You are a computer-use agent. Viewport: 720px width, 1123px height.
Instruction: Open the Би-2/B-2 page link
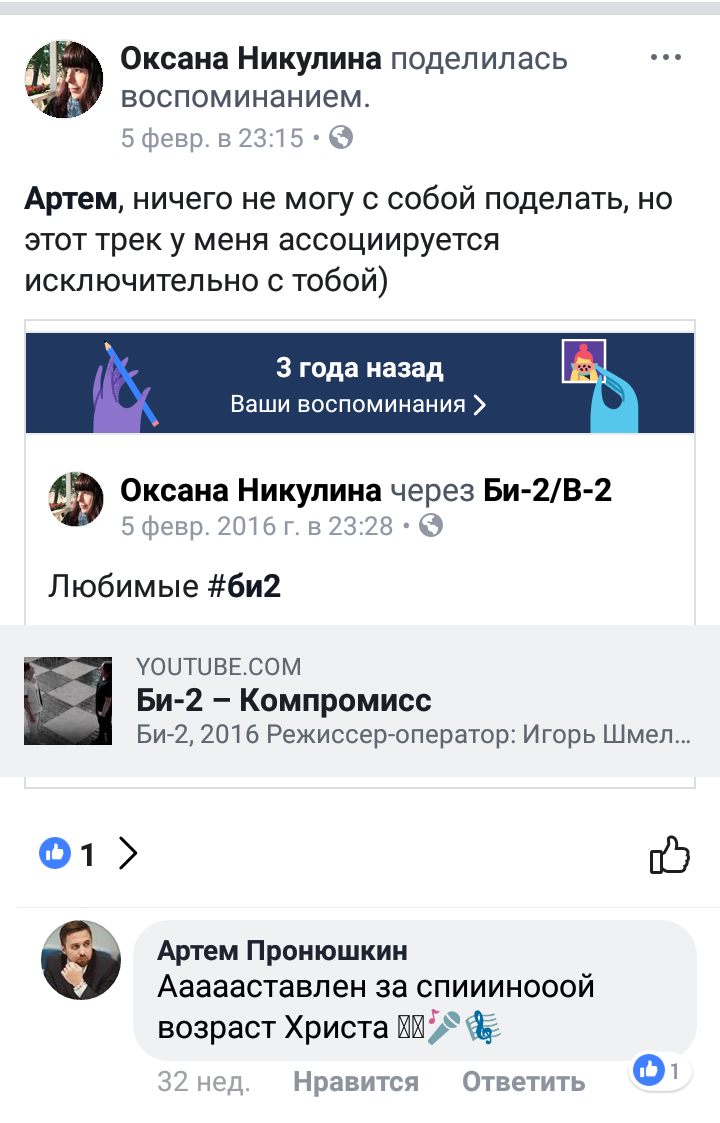(x=547, y=491)
